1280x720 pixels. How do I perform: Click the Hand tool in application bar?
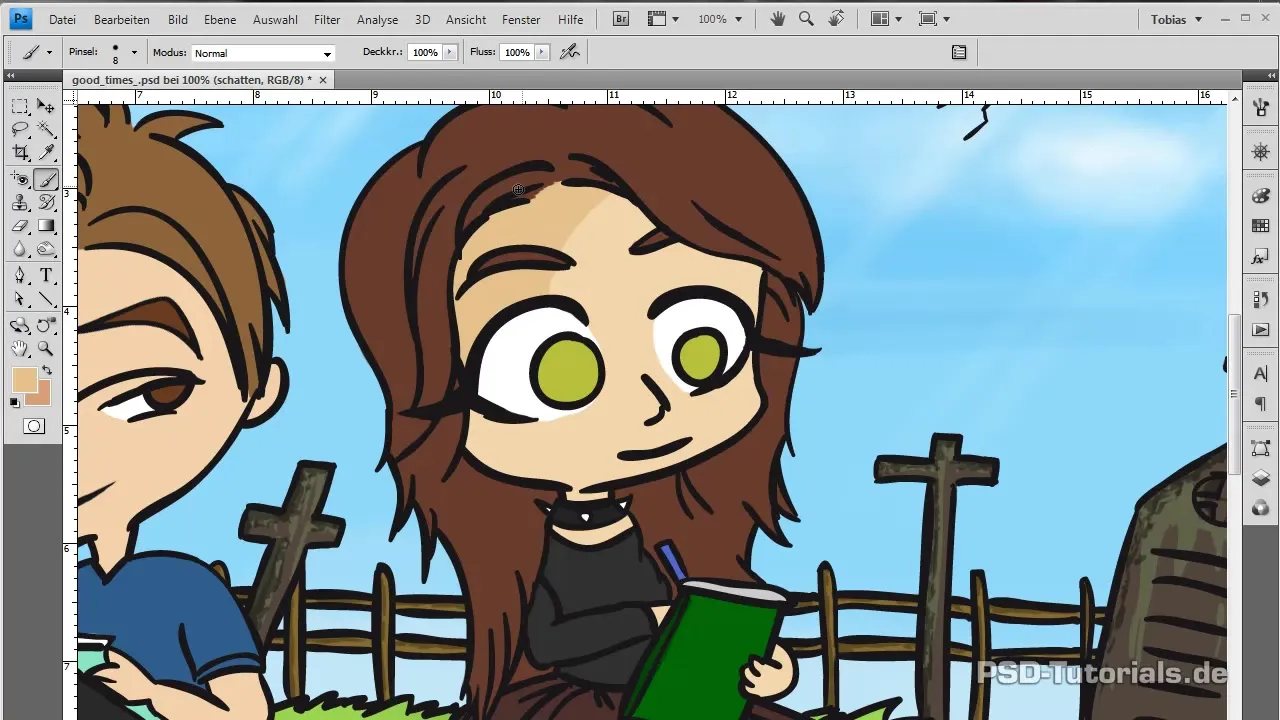coord(779,19)
